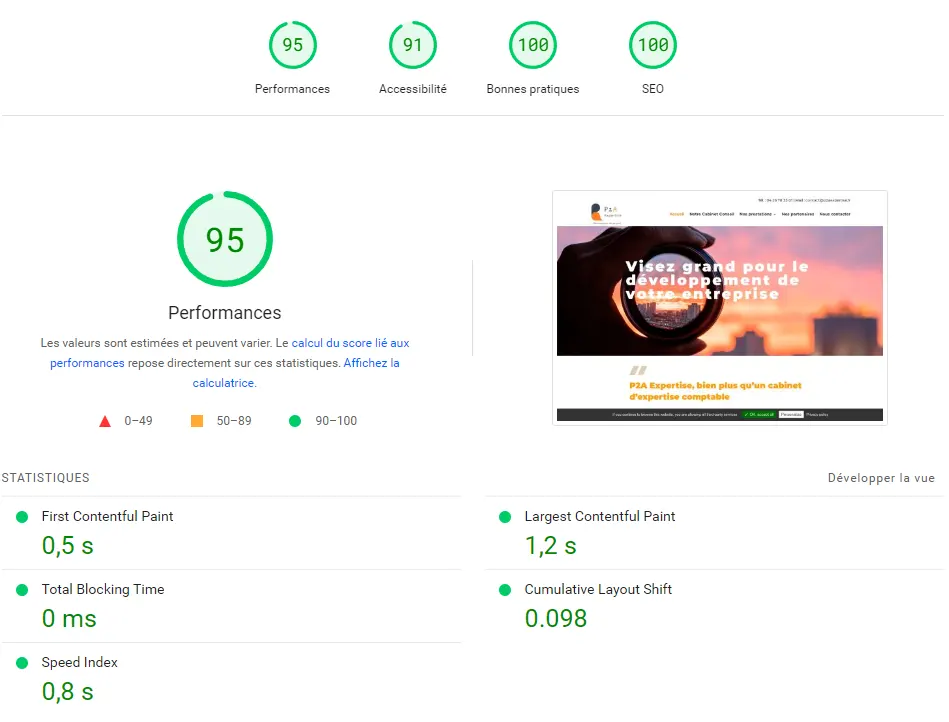The width and height of the screenshot is (949, 722).
Task: Click the OK accept all cookie button
Action: tap(758, 413)
